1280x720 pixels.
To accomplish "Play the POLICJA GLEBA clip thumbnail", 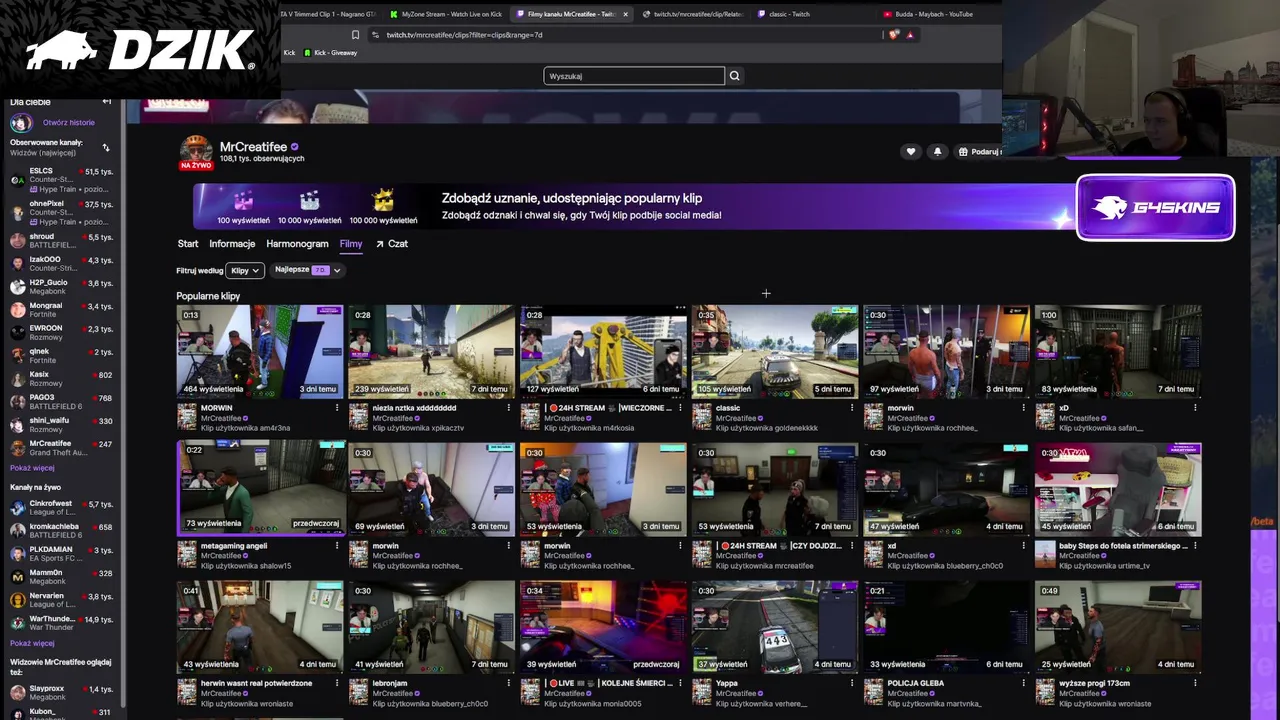I will pyautogui.click(x=946, y=626).
